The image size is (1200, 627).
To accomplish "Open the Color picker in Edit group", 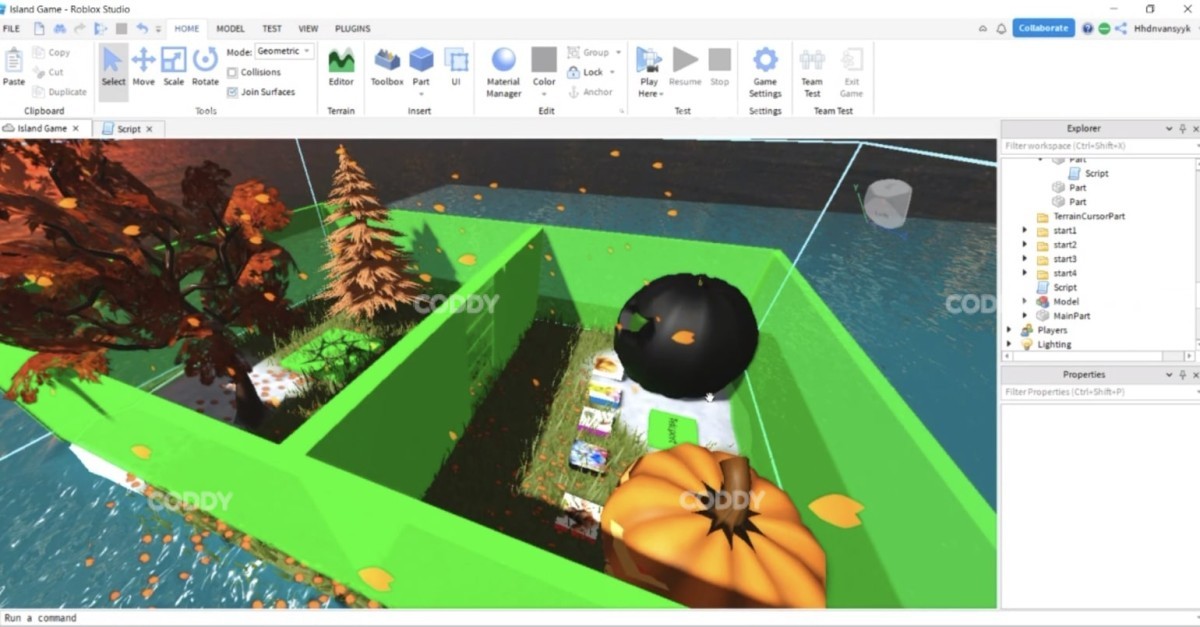I will (544, 67).
